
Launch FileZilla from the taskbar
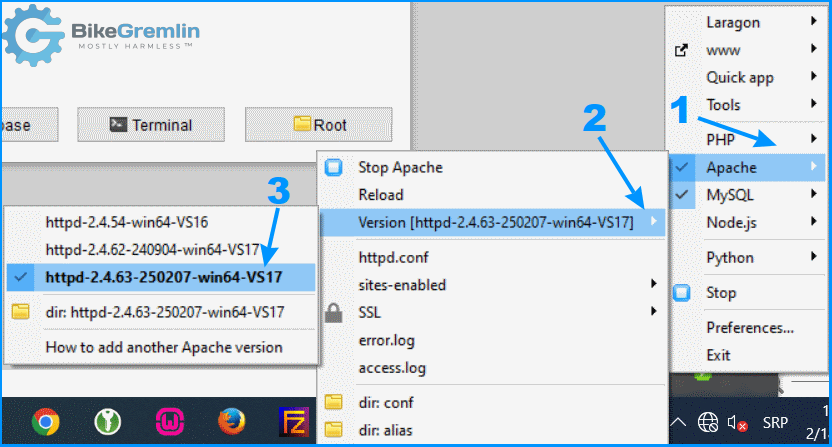point(294,423)
